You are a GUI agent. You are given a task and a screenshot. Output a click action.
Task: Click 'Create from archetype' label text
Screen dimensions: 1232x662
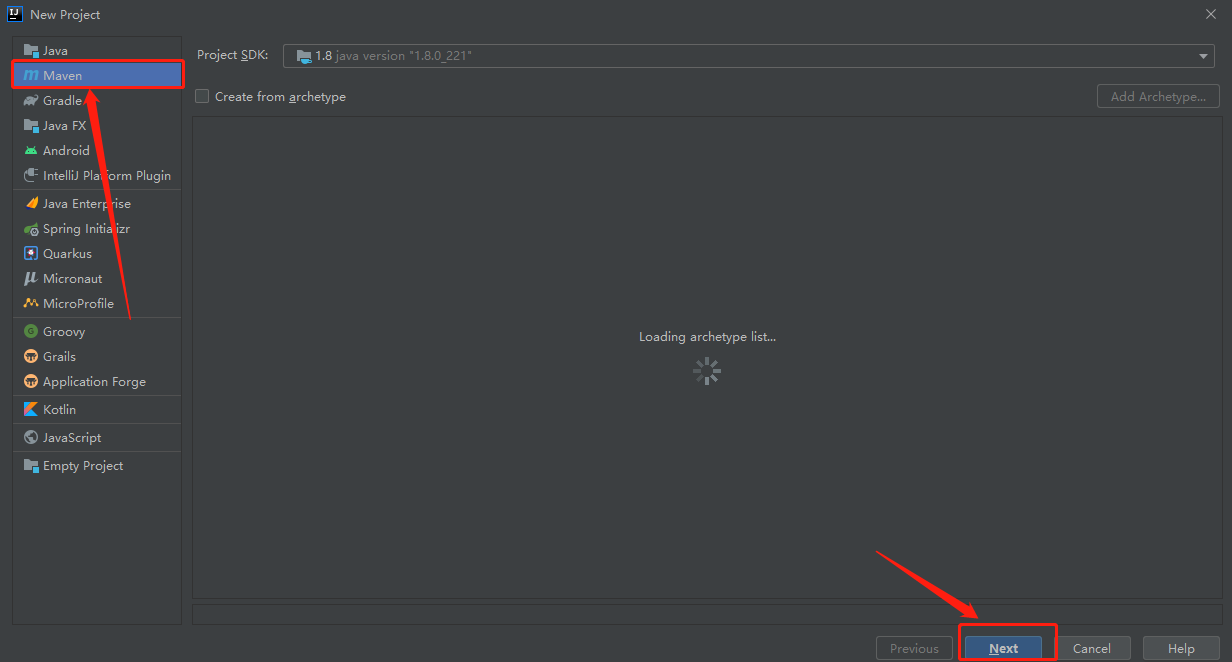click(x=280, y=96)
